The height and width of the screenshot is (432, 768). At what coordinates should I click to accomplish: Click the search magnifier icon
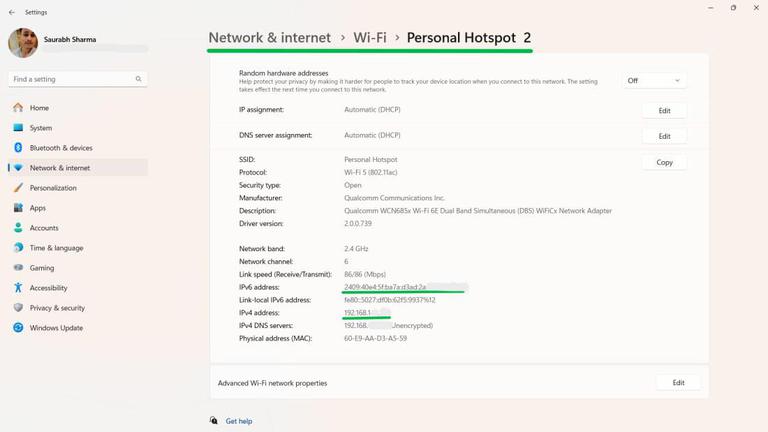pyautogui.click(x=139, y=79)
